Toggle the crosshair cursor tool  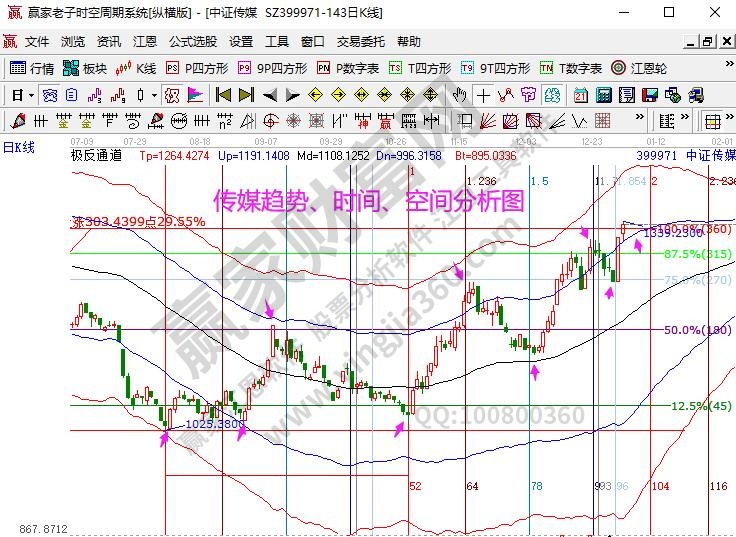point(484,95)
